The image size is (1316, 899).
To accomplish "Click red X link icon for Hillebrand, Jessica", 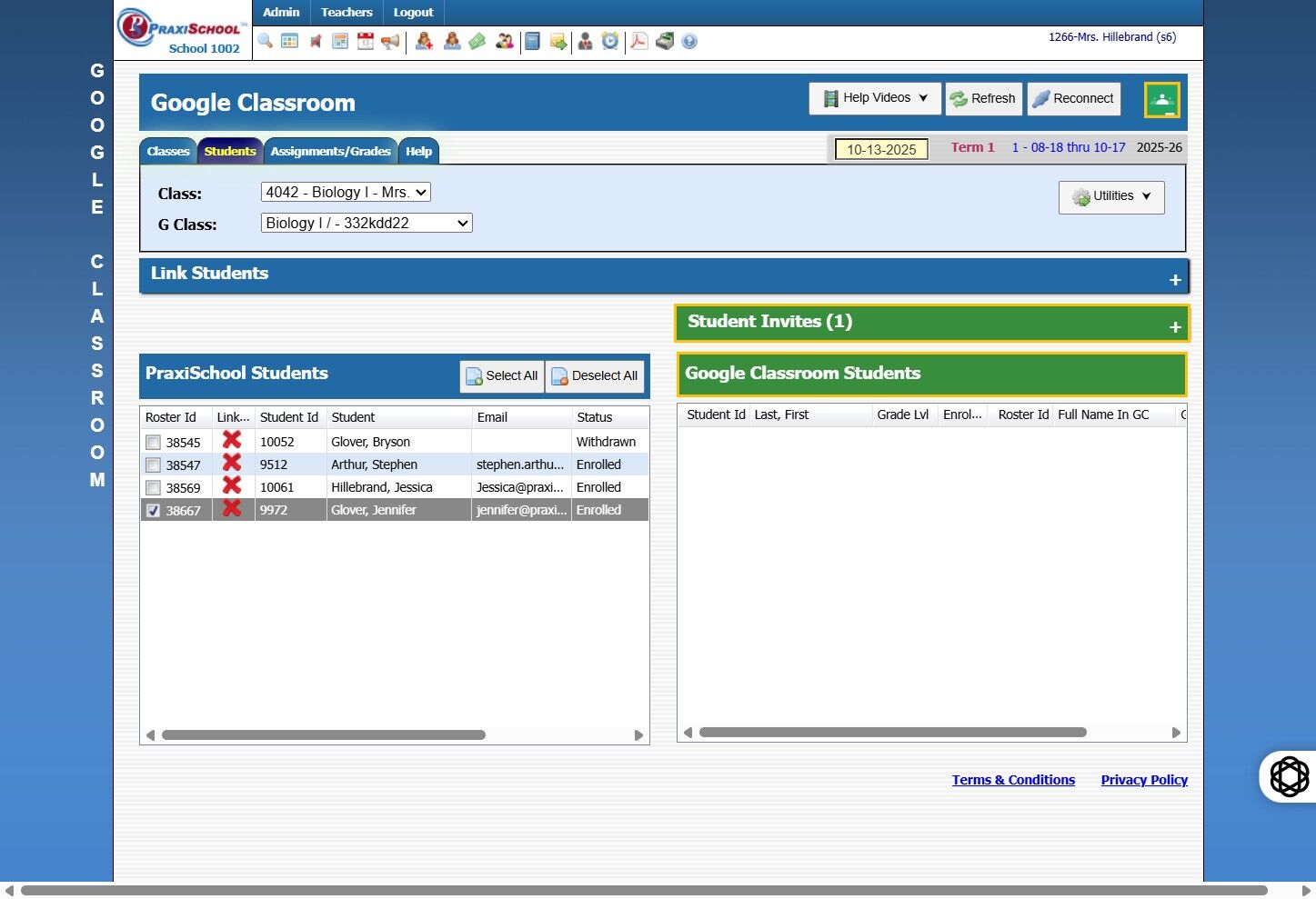I will coord(232,485).
